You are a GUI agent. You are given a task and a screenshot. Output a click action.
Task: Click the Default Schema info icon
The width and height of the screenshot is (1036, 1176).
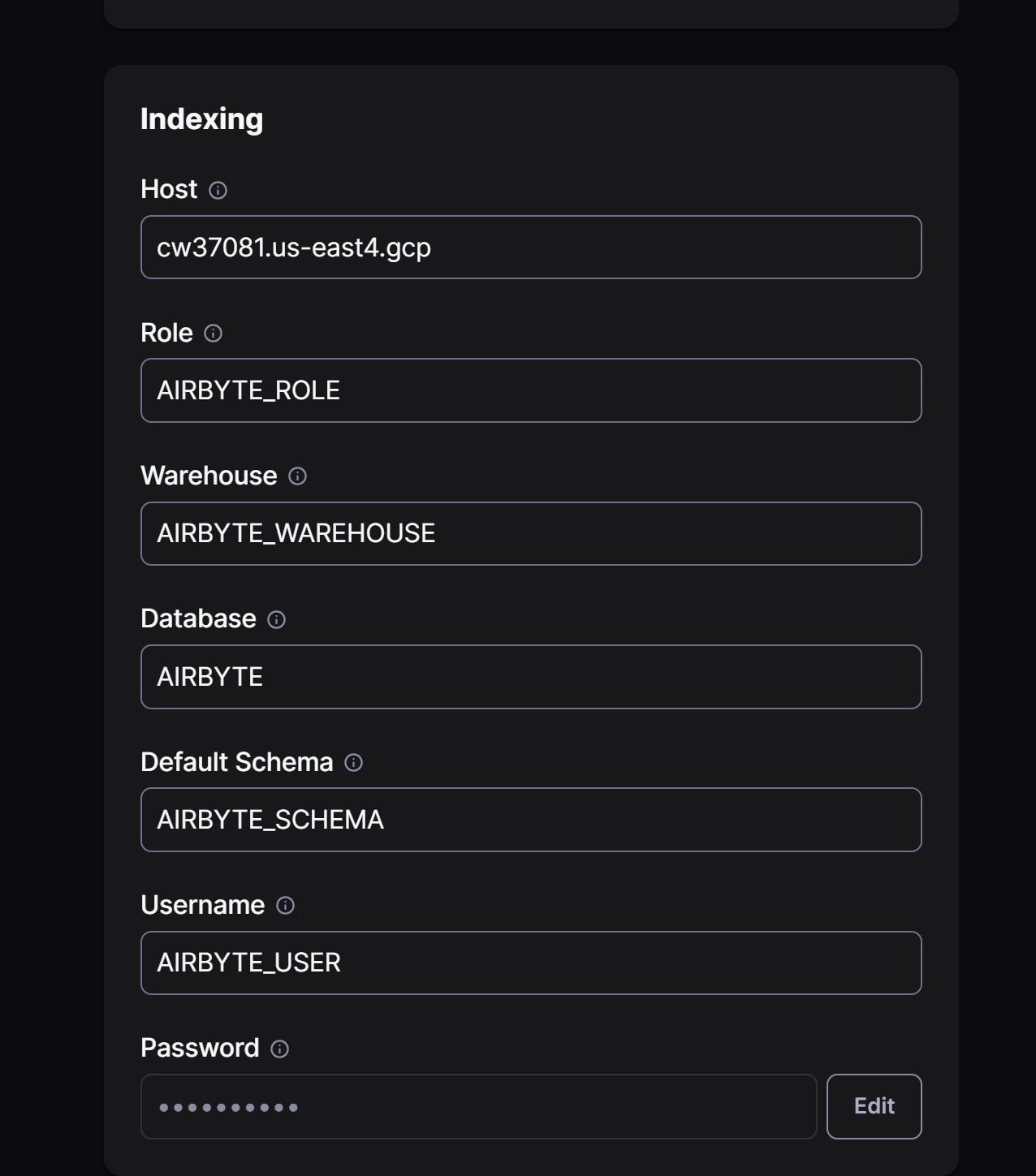pyautogui.click(x=353, y=763)
